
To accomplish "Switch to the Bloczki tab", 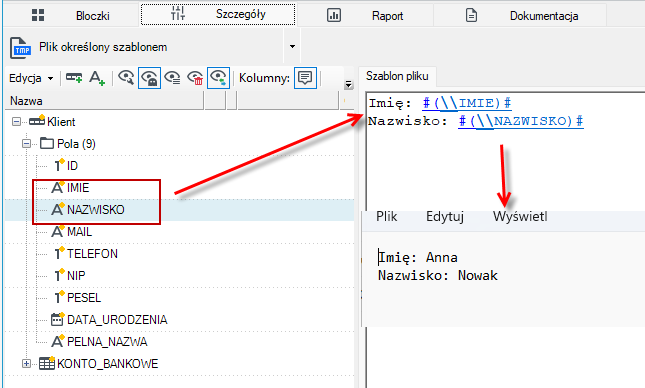I will coord(71,16).
